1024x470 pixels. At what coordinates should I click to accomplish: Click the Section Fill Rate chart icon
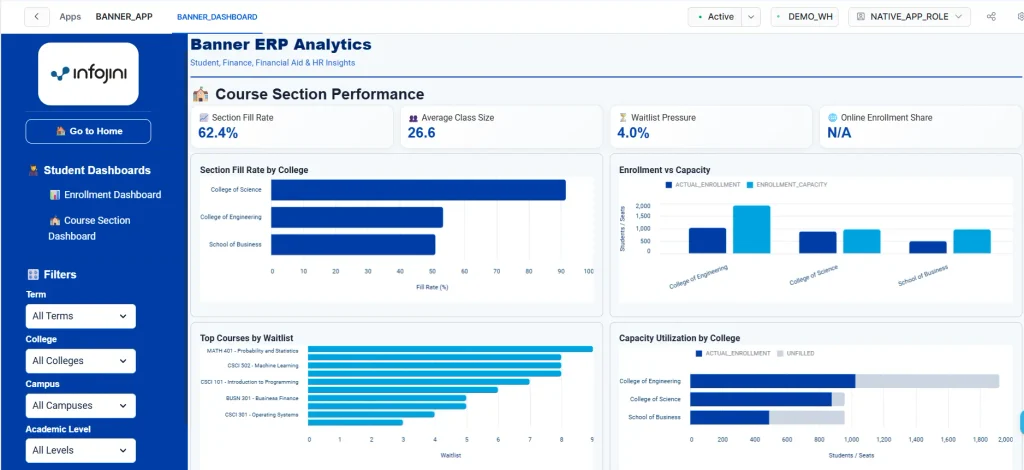pos(204,118)
